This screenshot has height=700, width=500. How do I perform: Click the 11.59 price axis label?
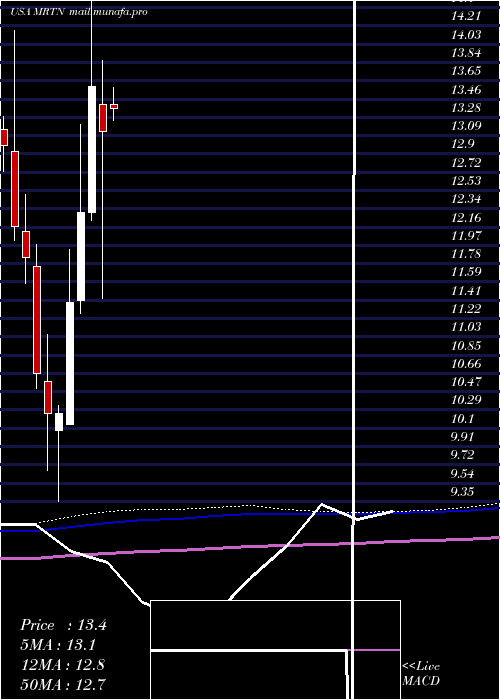coord(466,271)
